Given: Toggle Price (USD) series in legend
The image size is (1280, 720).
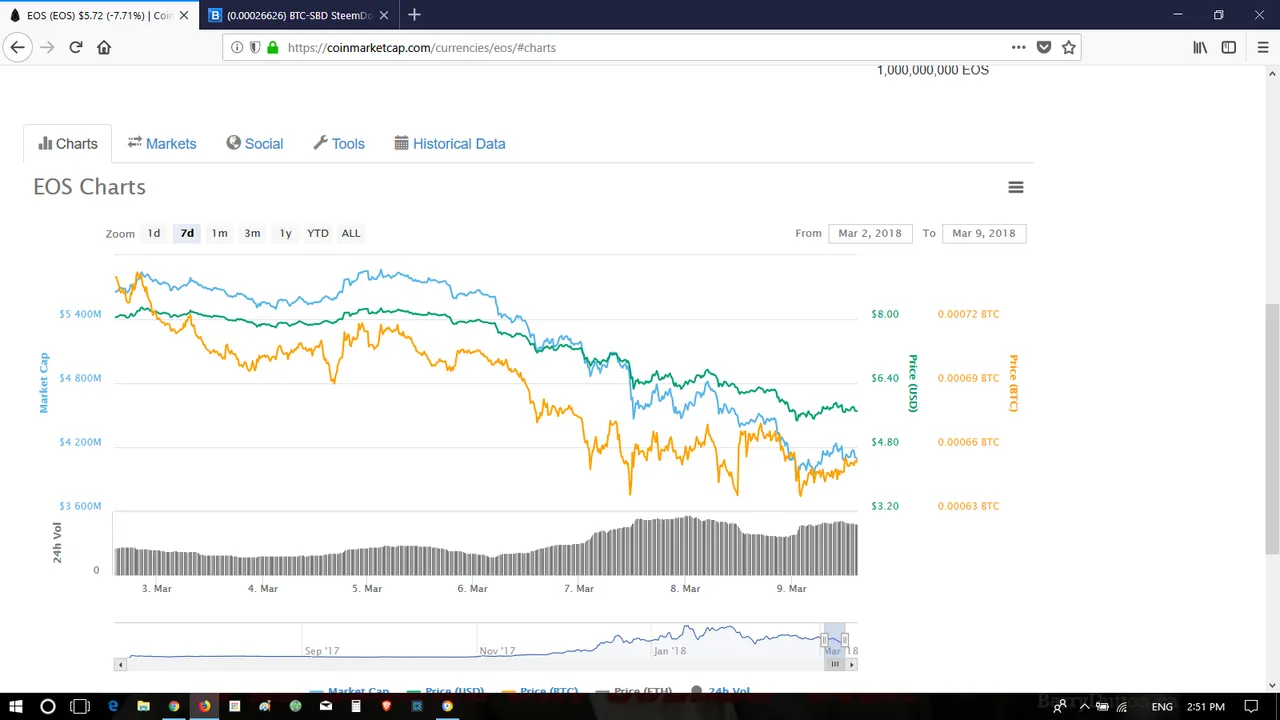Looking at the screenshot, I should [x=444, y=690].
